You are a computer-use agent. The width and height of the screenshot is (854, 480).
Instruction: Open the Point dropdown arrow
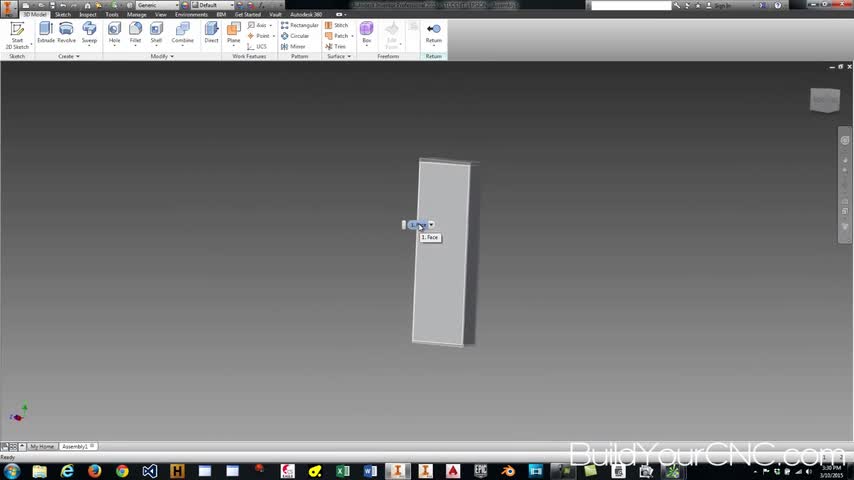tap(274, 36)
